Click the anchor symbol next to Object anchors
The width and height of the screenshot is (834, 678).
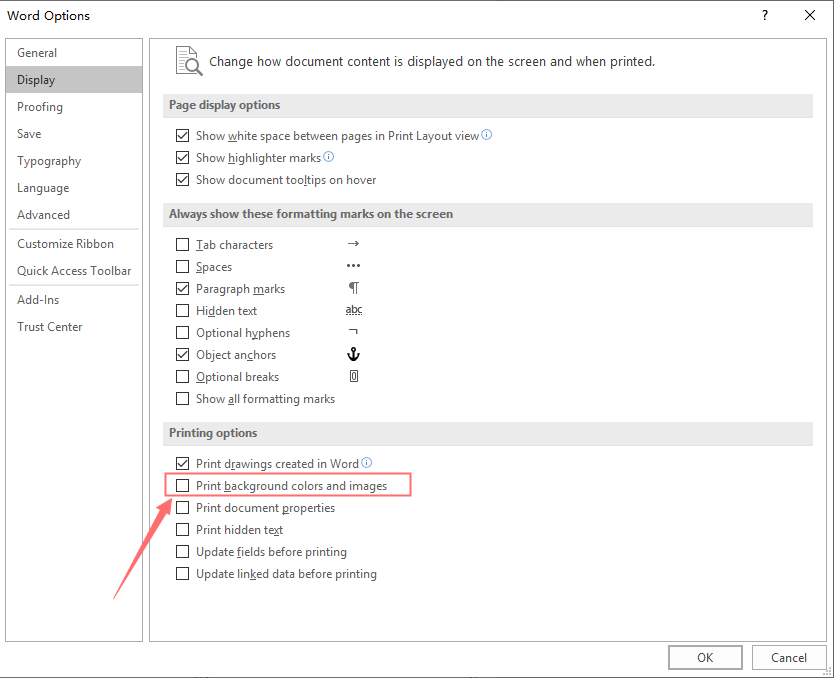click(x=354, y=354)
